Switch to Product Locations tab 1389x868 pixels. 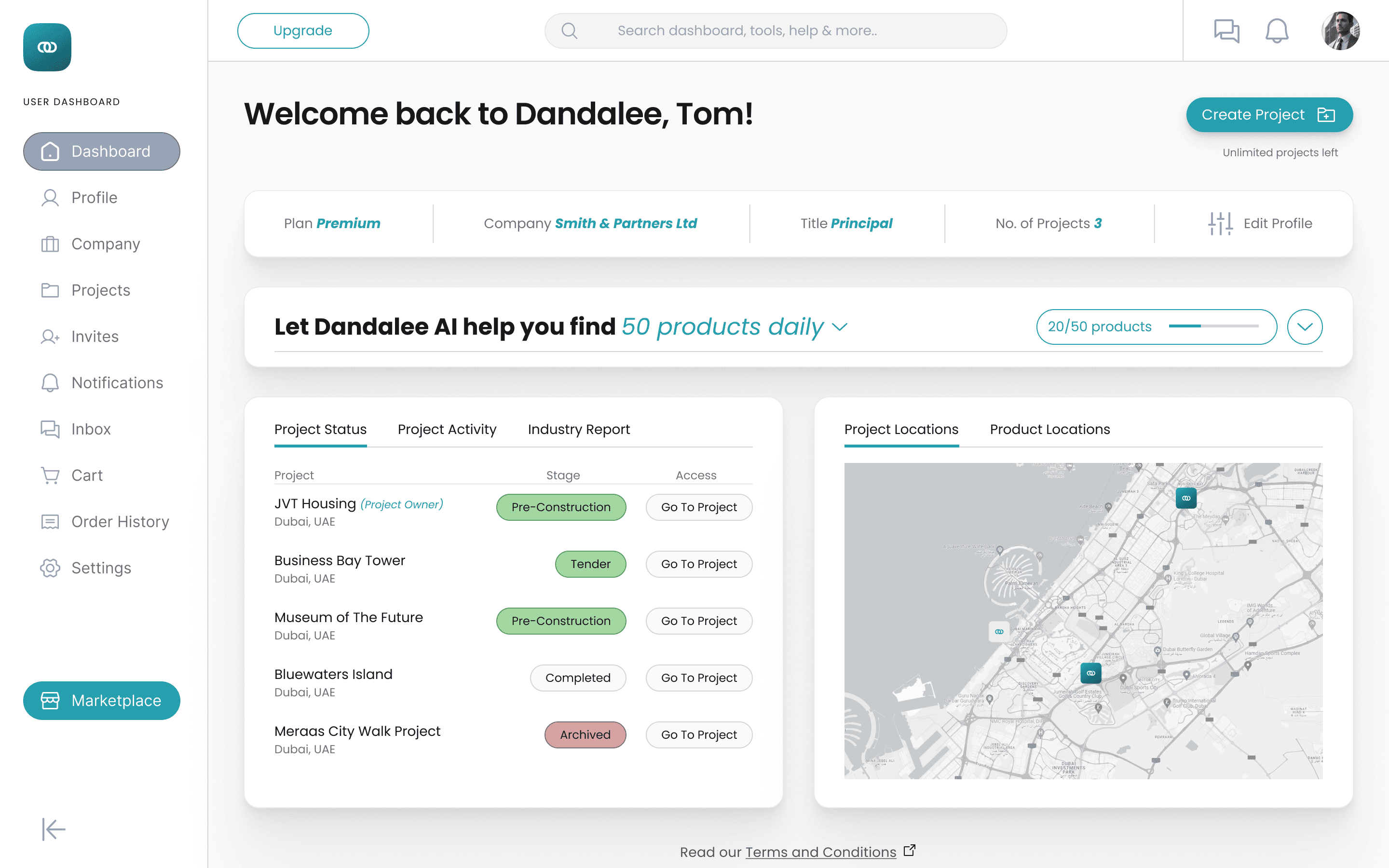coord(1049,429)
